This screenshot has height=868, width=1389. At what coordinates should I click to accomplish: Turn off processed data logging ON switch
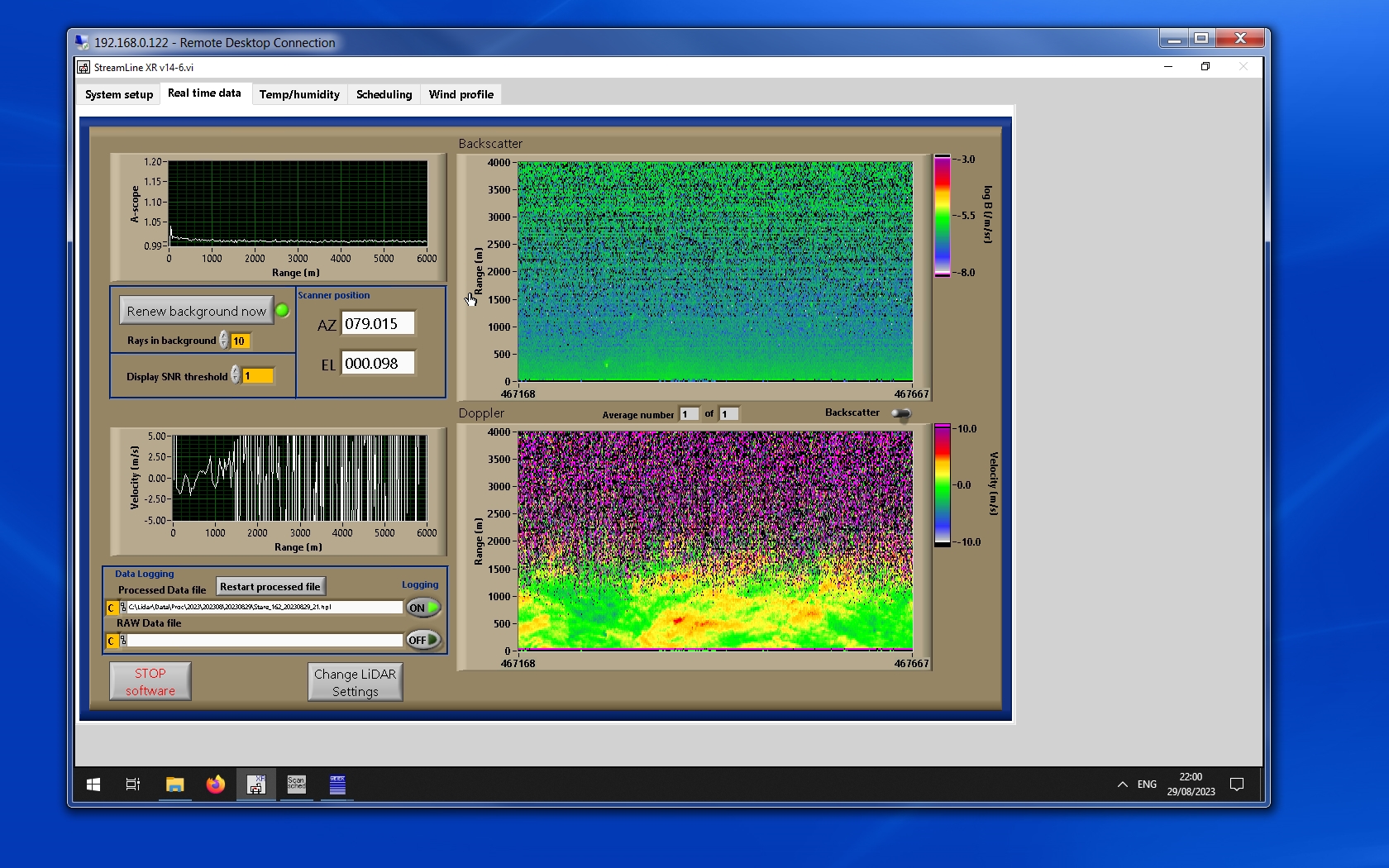(422, 608)
